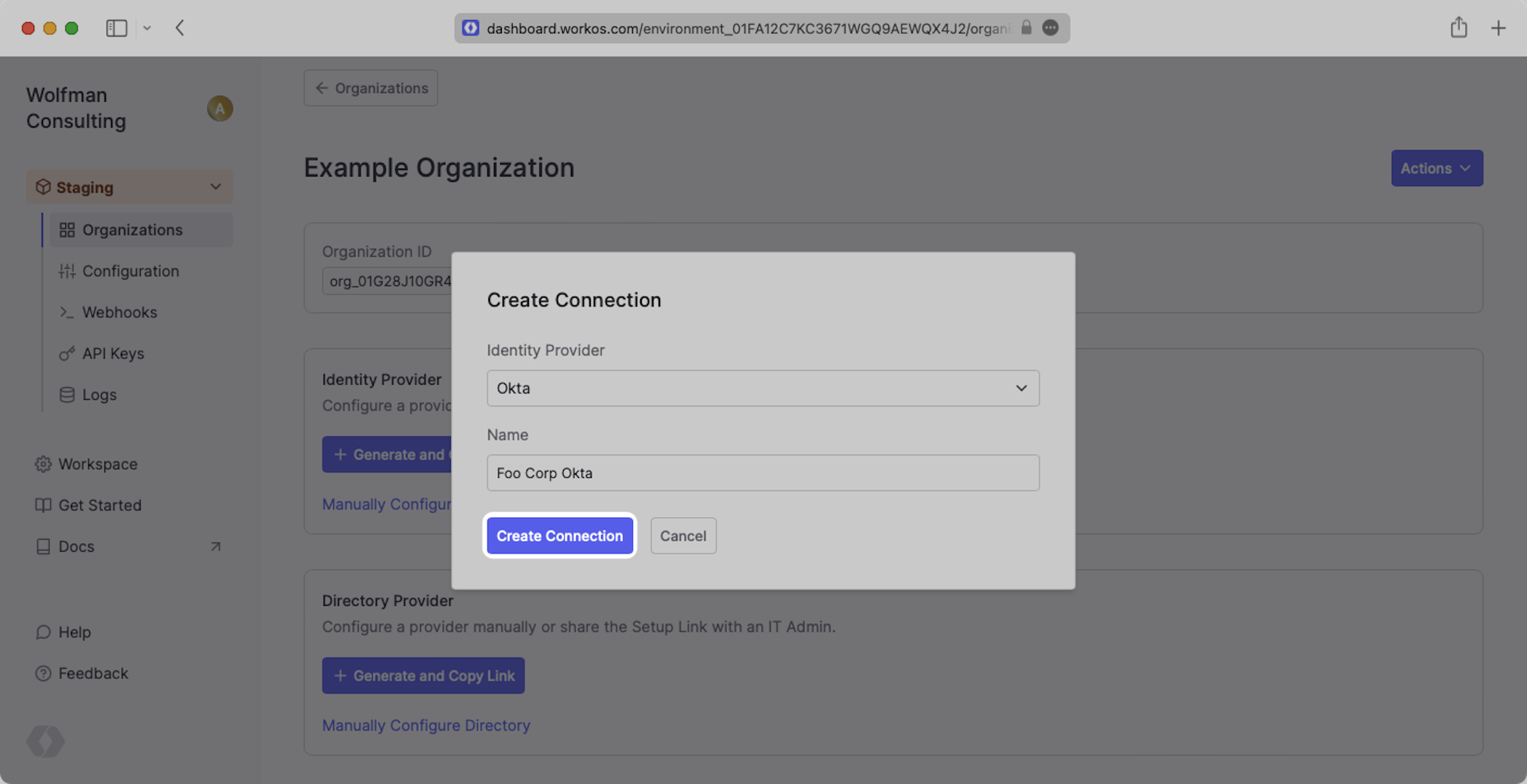Open Logs from the sidebar

tap(99, 395)
